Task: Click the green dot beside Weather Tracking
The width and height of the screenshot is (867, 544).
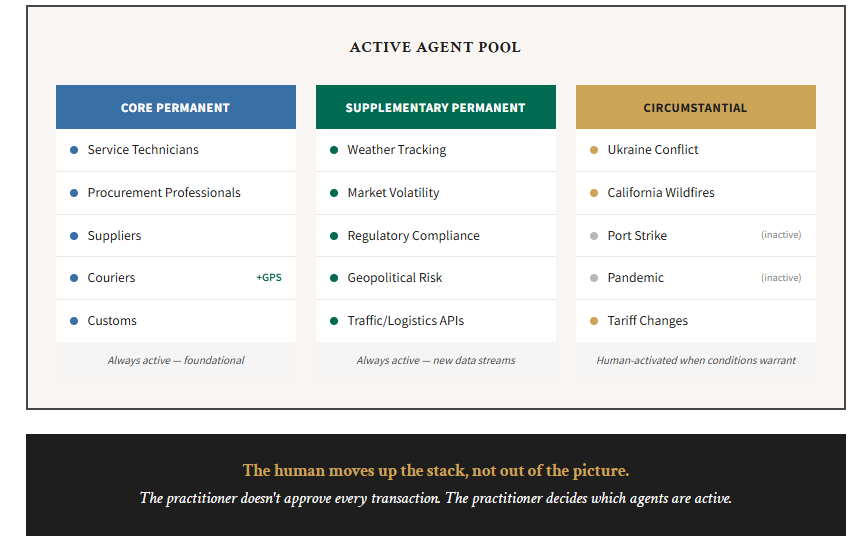Action: 334,150
